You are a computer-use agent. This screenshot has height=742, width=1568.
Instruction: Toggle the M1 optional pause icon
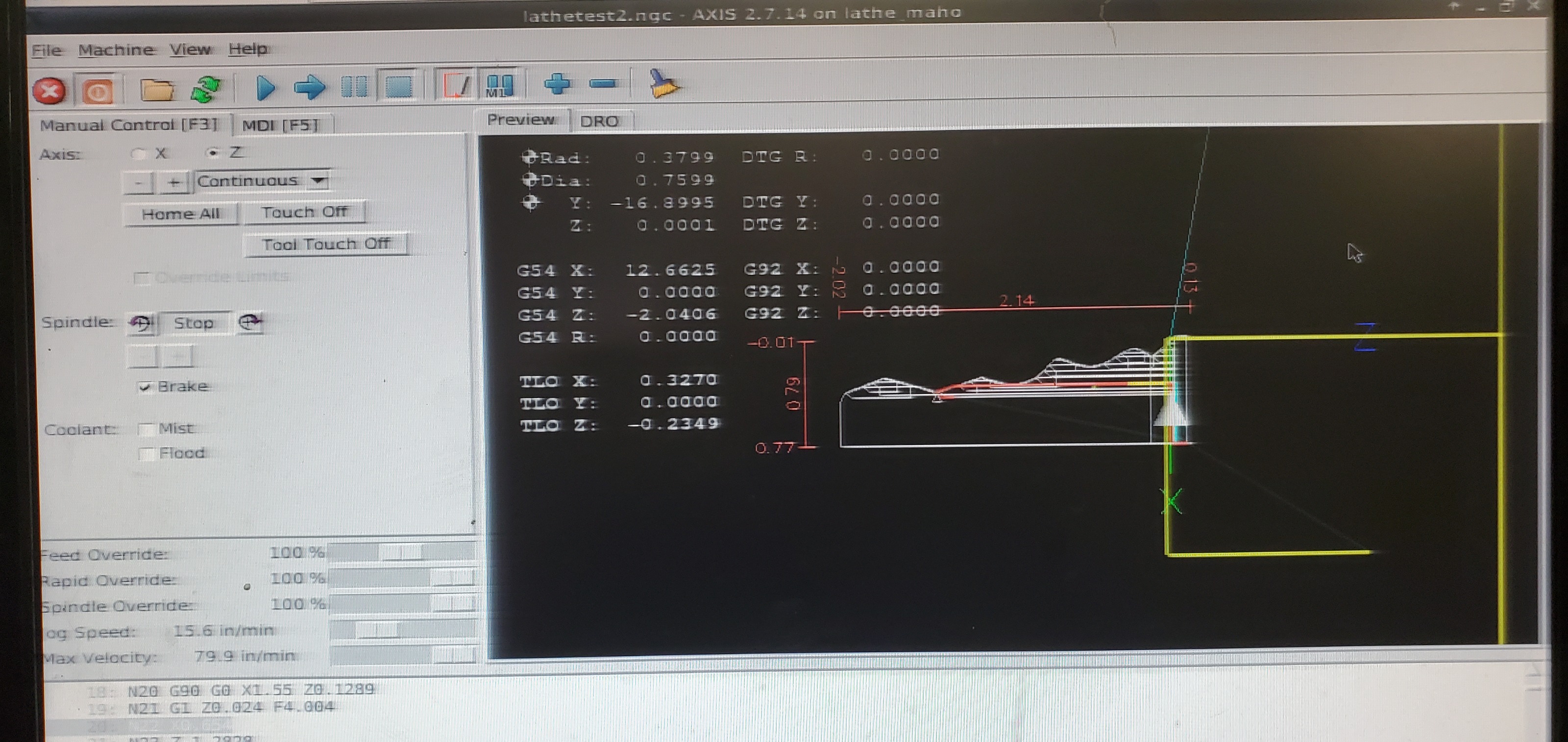coord(499,85)
